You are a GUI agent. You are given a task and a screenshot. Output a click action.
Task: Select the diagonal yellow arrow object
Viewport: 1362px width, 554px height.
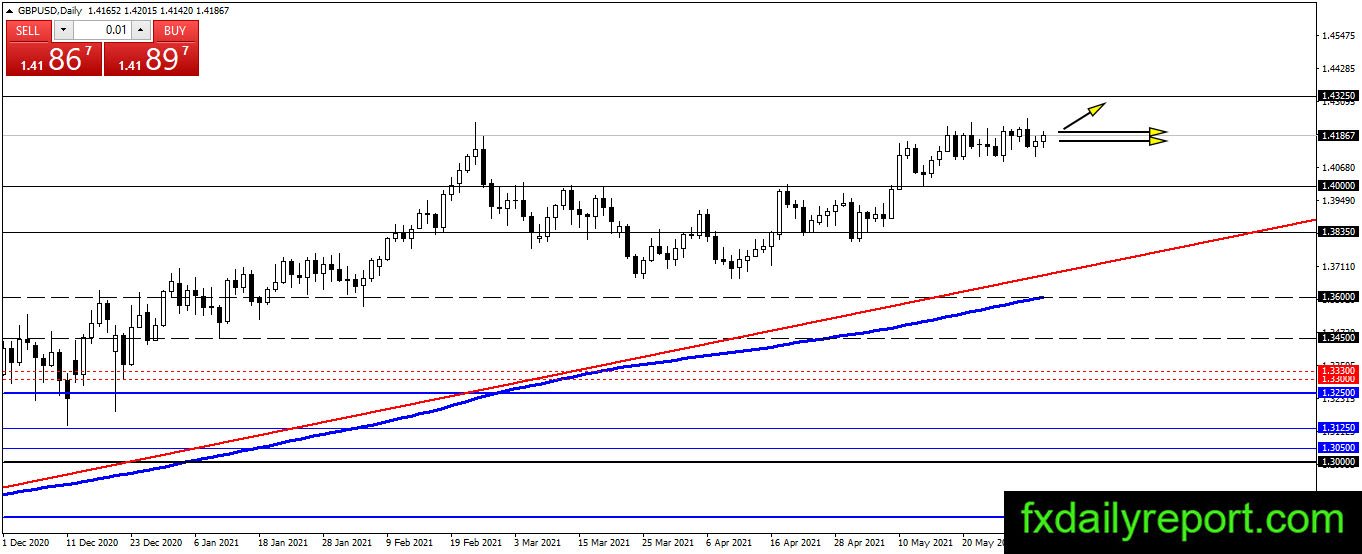pyautogui.click(x=1083, y=115)
